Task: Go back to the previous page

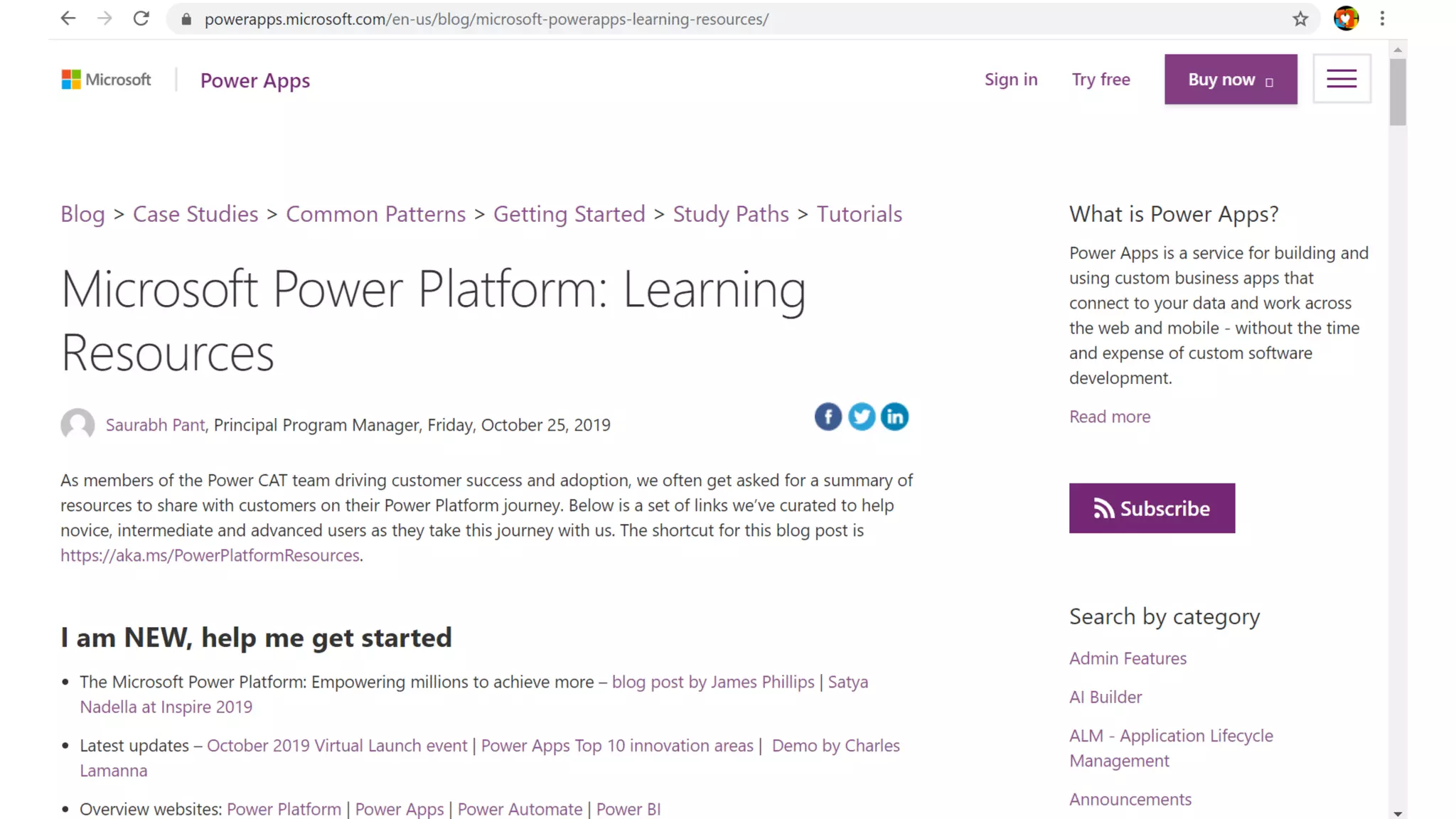Action: click(x=68, y=19)
